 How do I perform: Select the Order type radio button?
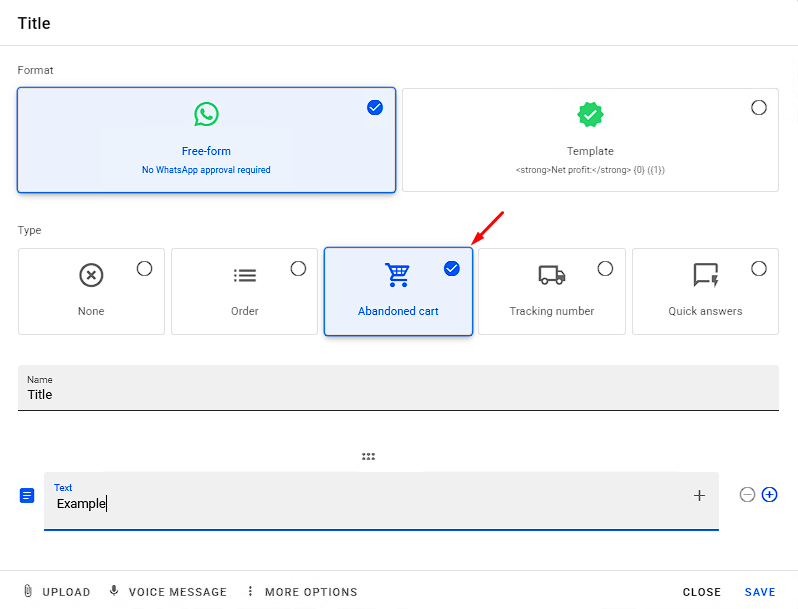pos(298,268)
